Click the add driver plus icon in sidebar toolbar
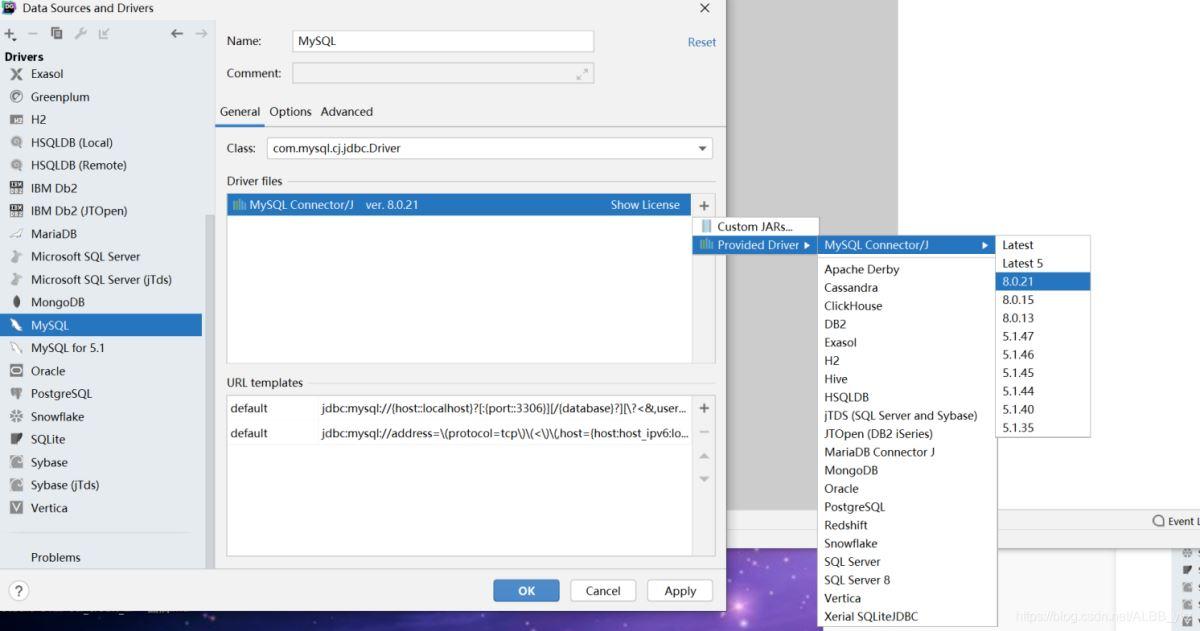Viewport: 1200px width, 631px height. 10,34
